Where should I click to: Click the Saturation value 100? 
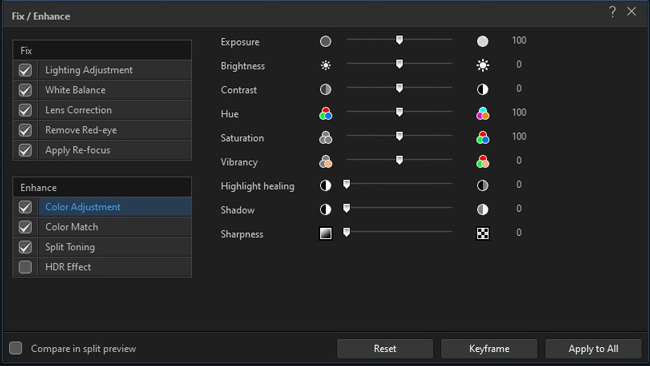click(x=519, y=136)
